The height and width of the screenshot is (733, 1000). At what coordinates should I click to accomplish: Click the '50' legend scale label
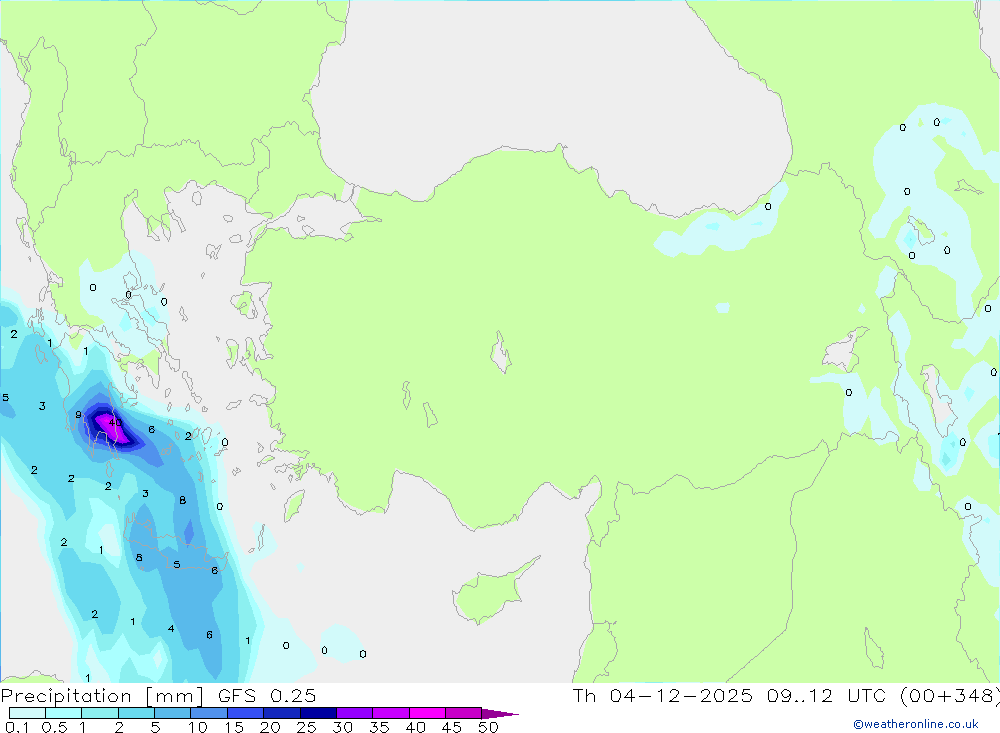(x=488, y=727)
